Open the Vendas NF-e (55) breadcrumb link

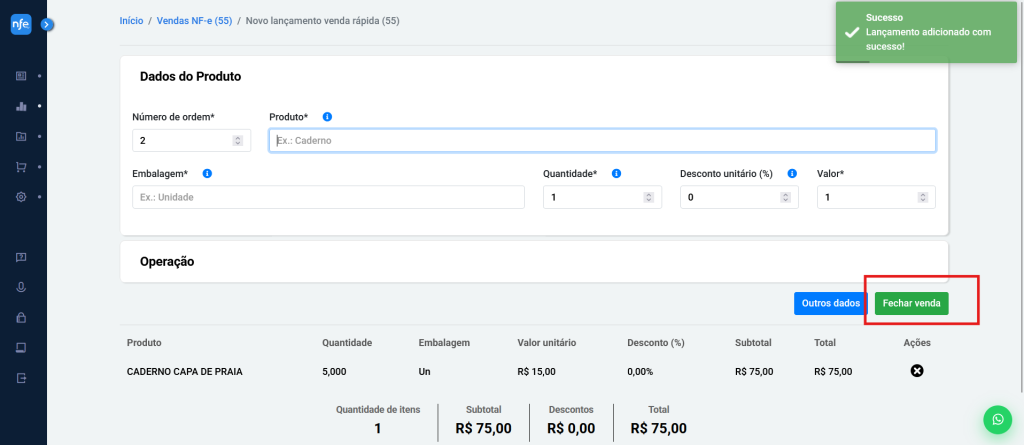pos(193,20)
